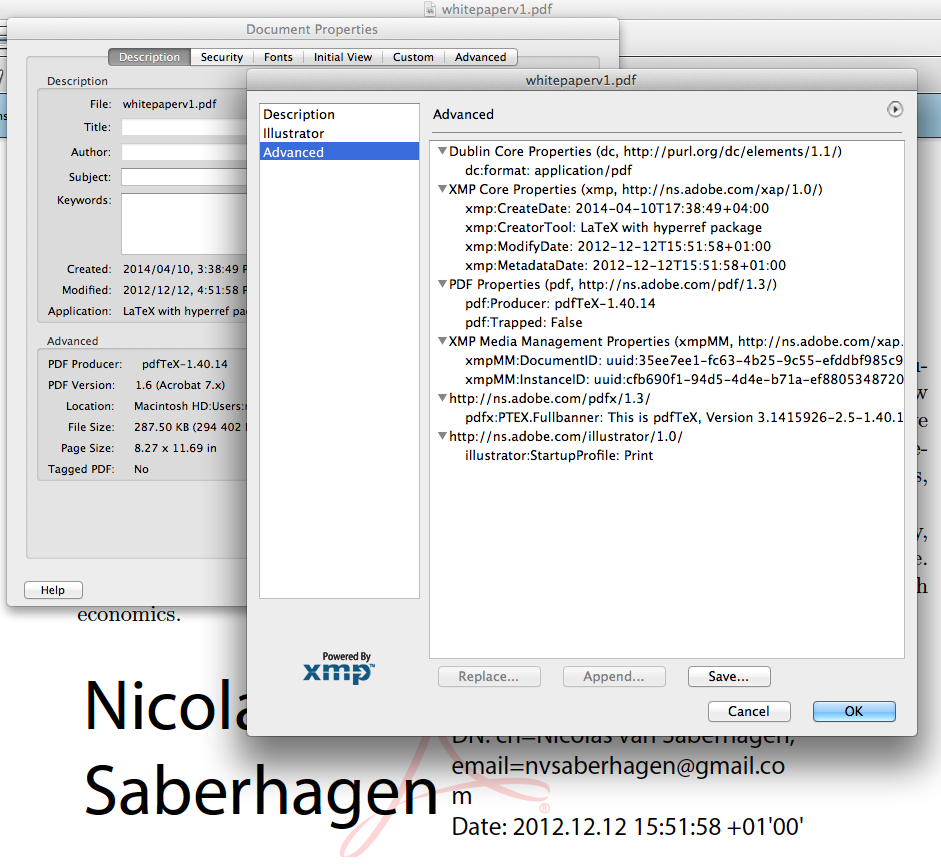Click the Application LaTeX with hyperref value
Viewport: 941px width, 865px height.
(x=184, y=311)
